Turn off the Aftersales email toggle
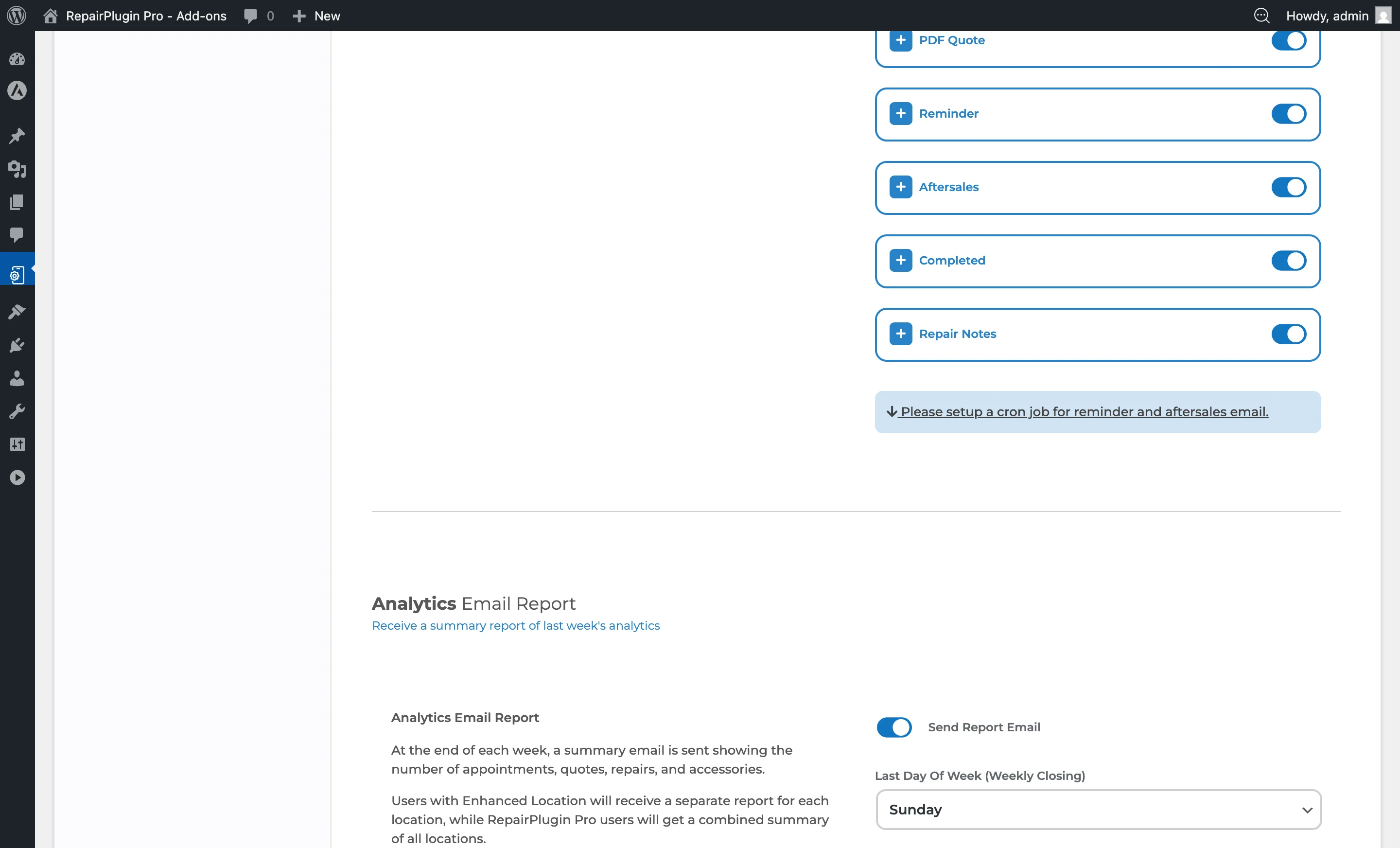Viewport: 1400px width, 848px height. click(x=1288, y=187)
